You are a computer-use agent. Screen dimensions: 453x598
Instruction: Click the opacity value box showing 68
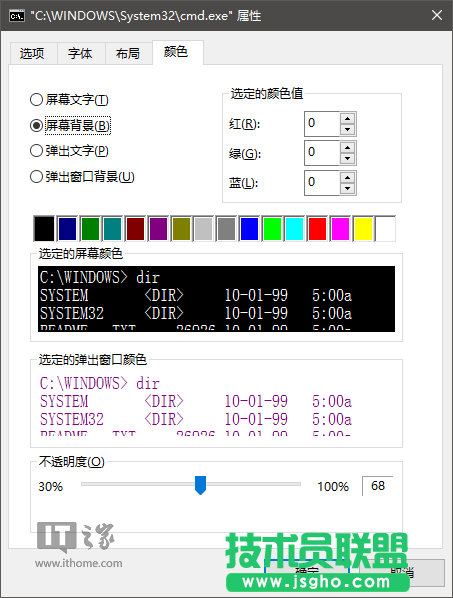click(x=378, y=486)
